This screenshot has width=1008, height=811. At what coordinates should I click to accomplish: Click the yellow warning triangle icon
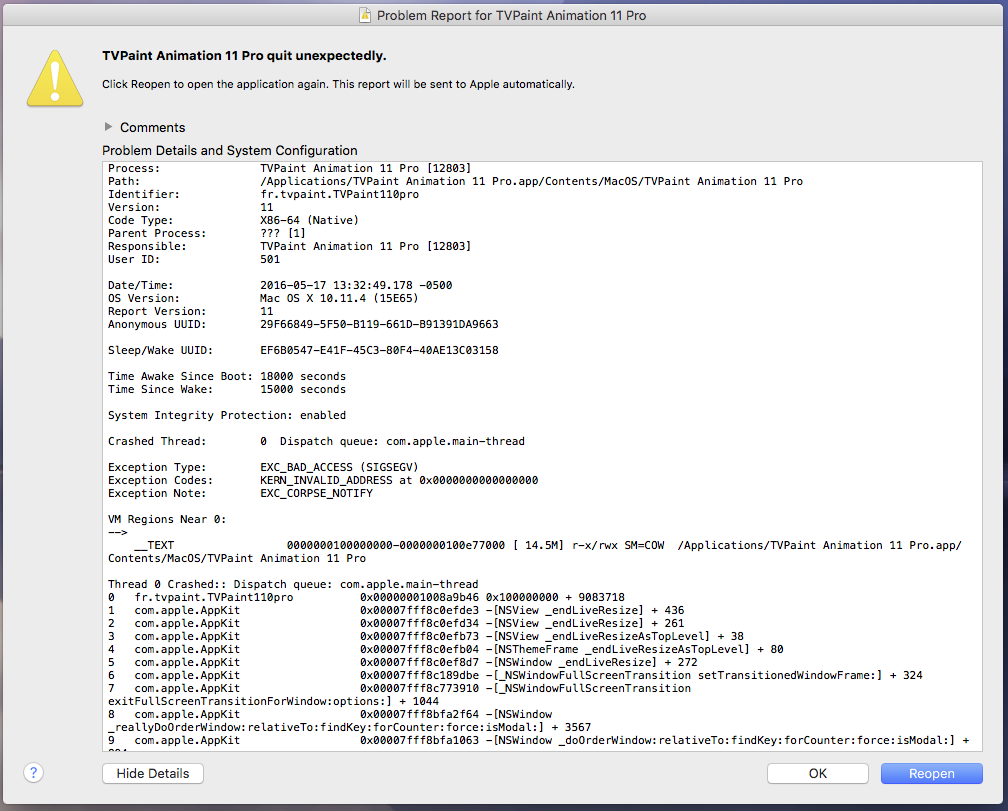[55, 78]
